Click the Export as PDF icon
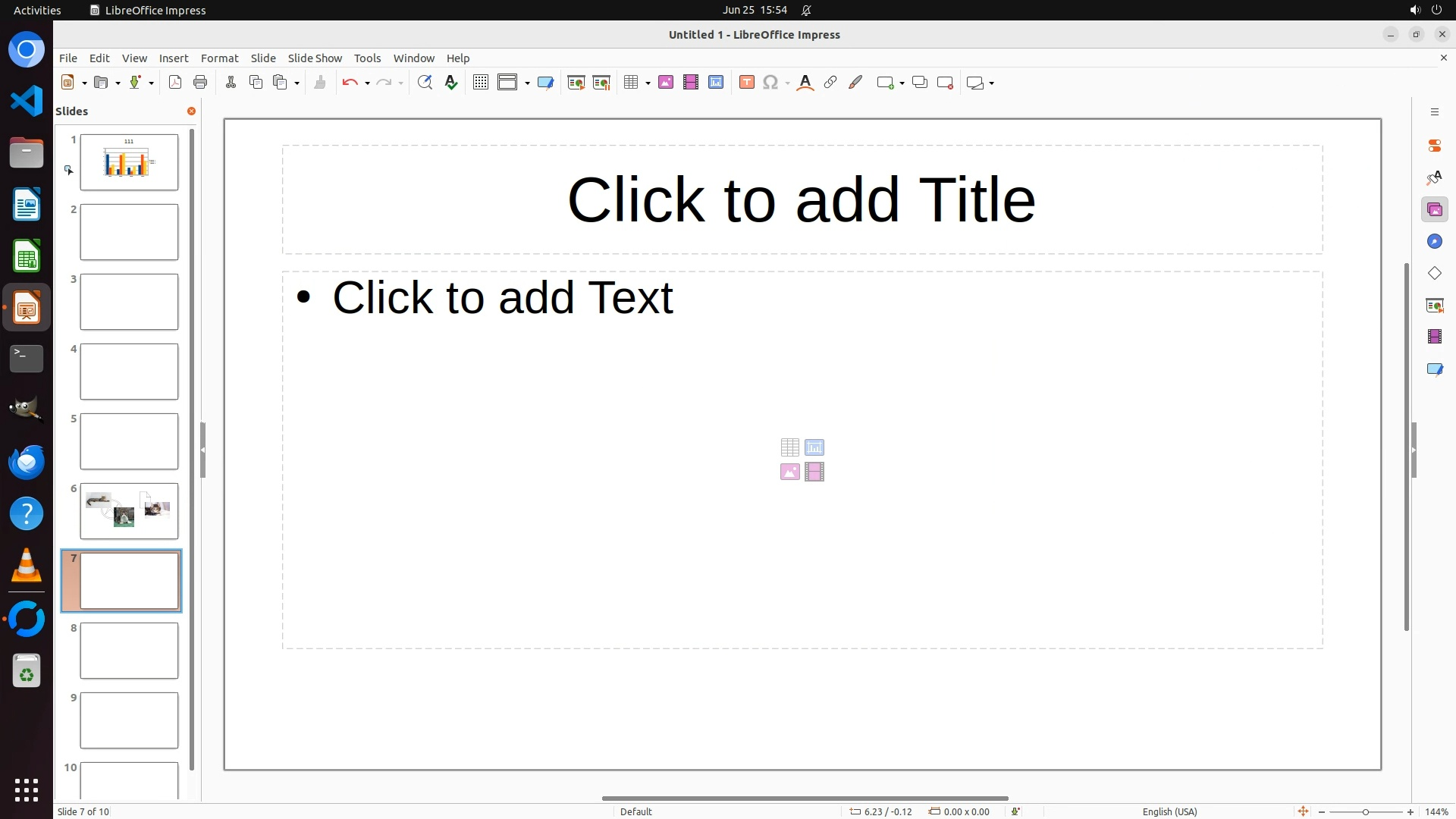Screen dimensions: 1456x819 pyautogui.click(x=175, y=83)
